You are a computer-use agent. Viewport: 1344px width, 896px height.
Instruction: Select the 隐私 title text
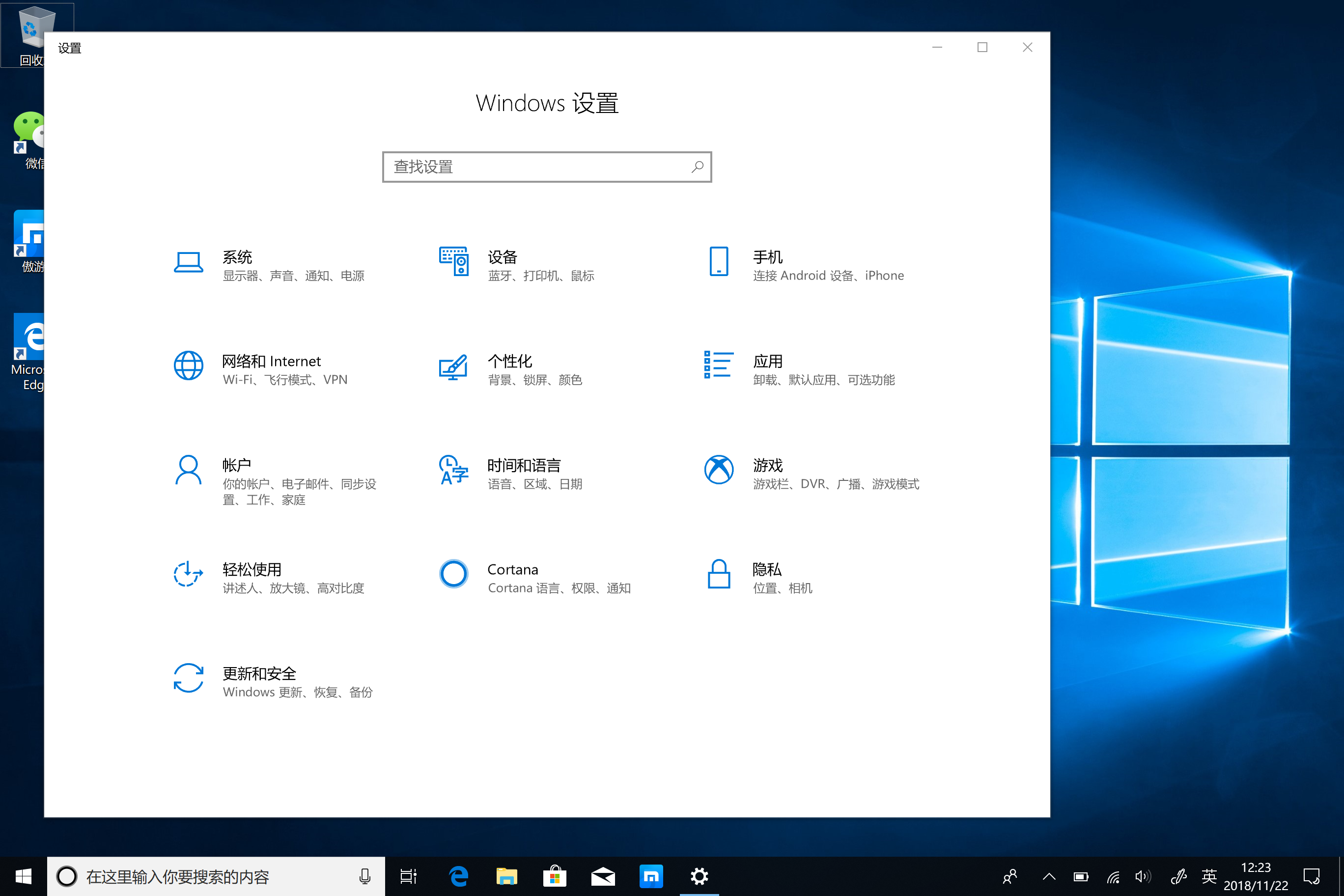[x=767, y=570]
